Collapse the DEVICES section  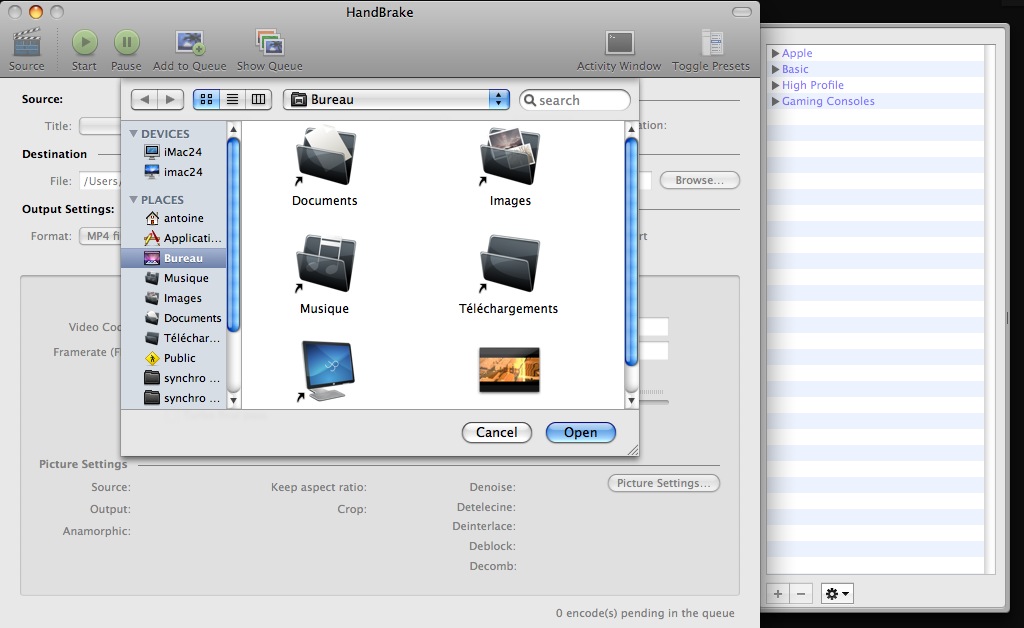click(x=133, y=134)
